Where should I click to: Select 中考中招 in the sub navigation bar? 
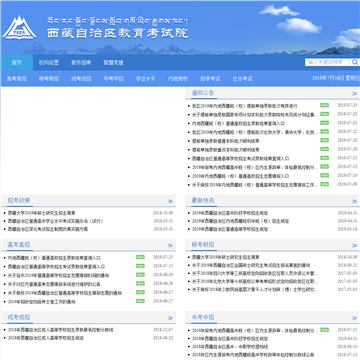pyautogui.click(x=113, y=79)
